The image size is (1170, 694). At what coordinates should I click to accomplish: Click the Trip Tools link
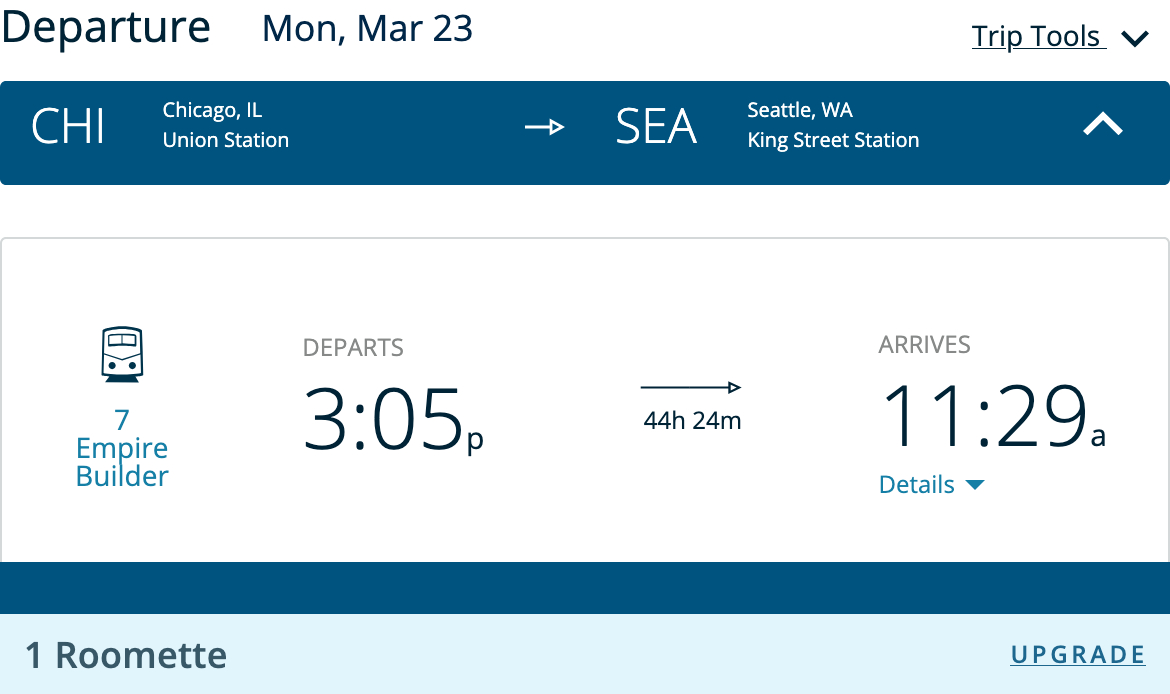[1037, 37]
